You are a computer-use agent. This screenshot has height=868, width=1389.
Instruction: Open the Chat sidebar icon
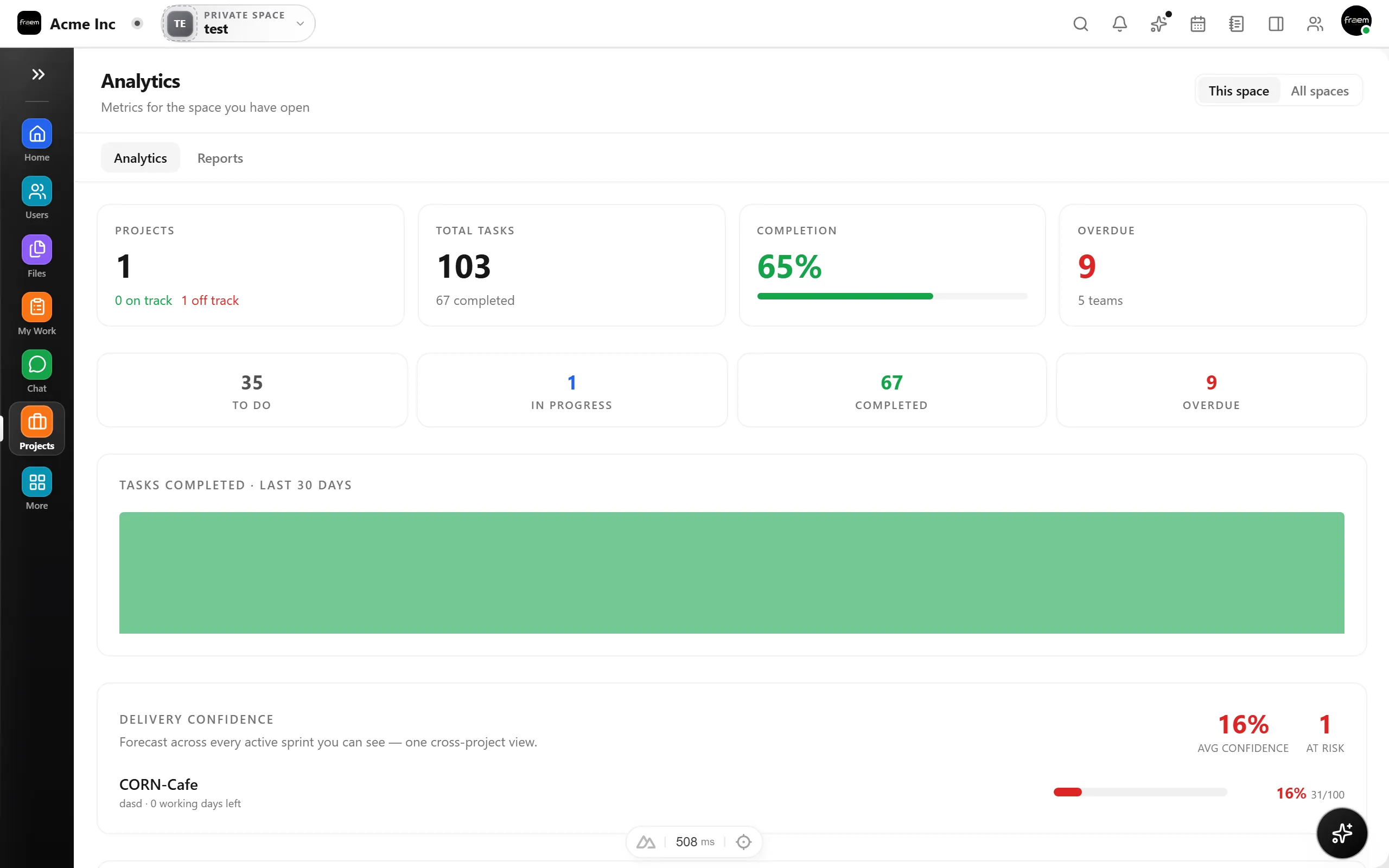(37, 372)
